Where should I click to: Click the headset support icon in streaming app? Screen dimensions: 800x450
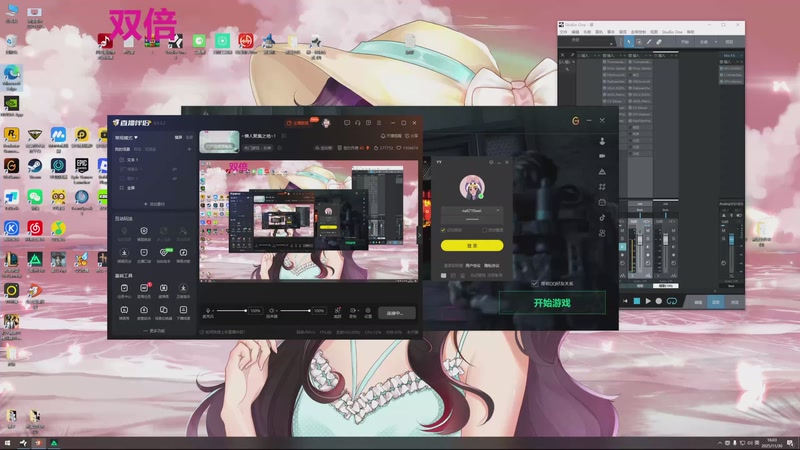pyautogui.click(x=358, y=123)
